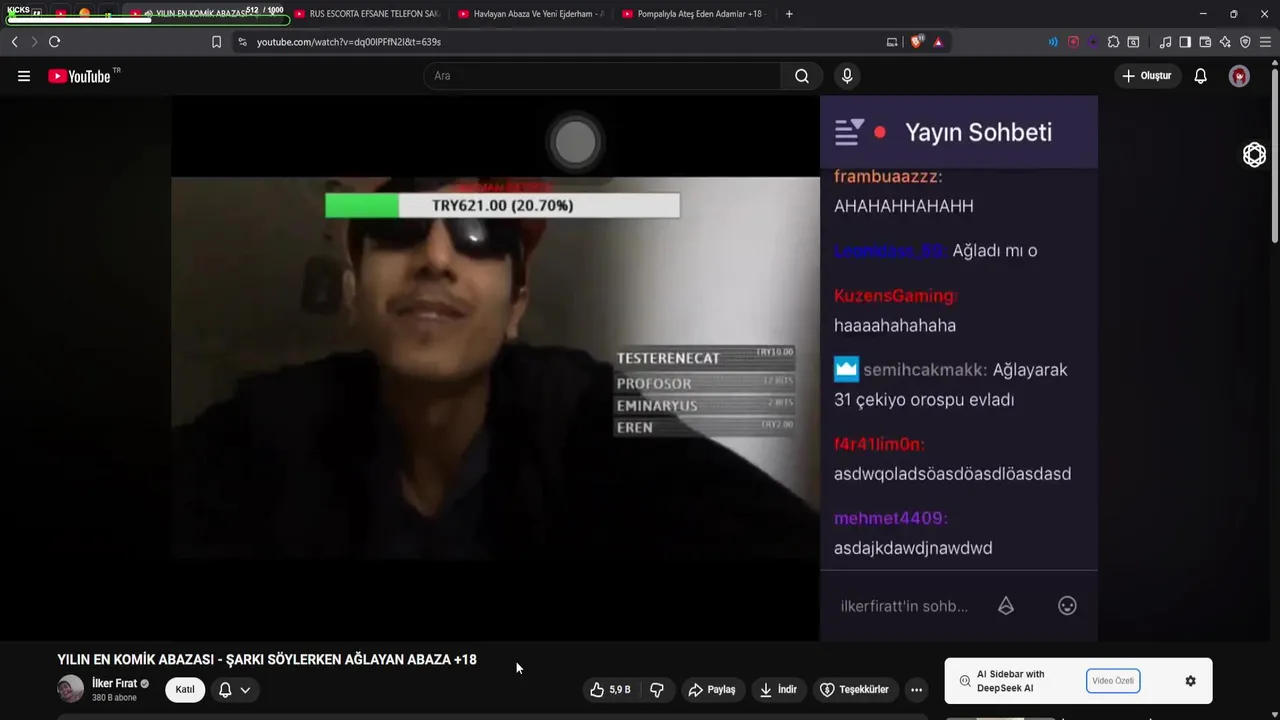The width and height of the screenshot is (1280, 720).
Task: Click the Yayın Sohbeti chat header
Action: click(978, 132)
